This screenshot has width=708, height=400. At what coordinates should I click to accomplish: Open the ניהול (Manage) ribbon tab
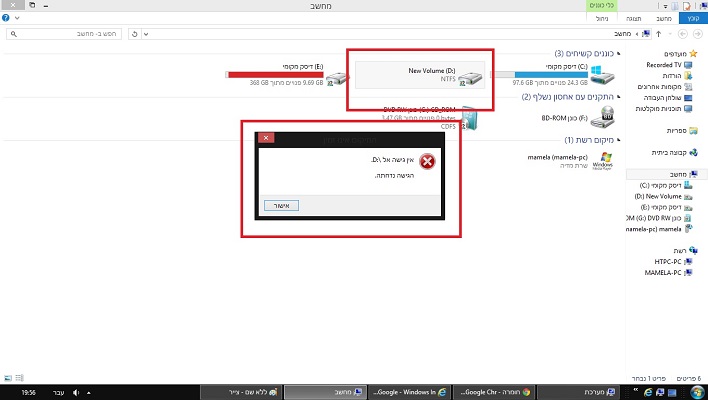[603, 19]
